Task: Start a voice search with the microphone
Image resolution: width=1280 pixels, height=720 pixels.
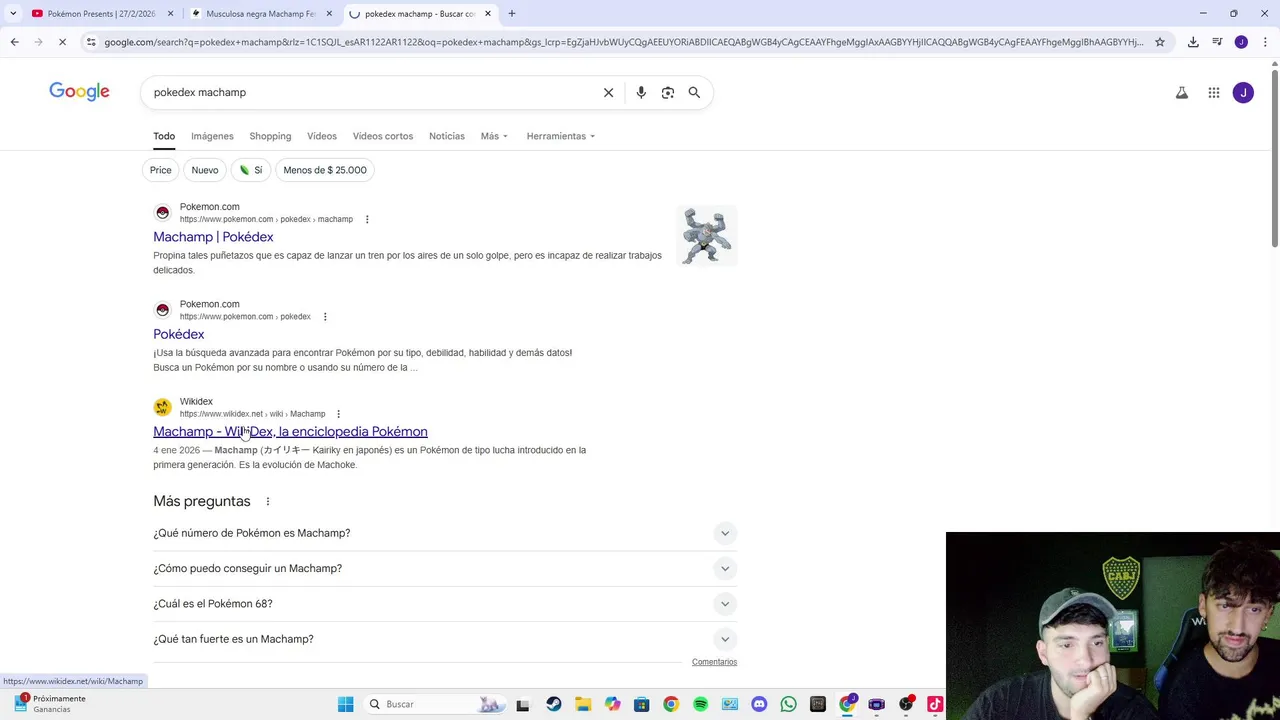Action: 641,92
